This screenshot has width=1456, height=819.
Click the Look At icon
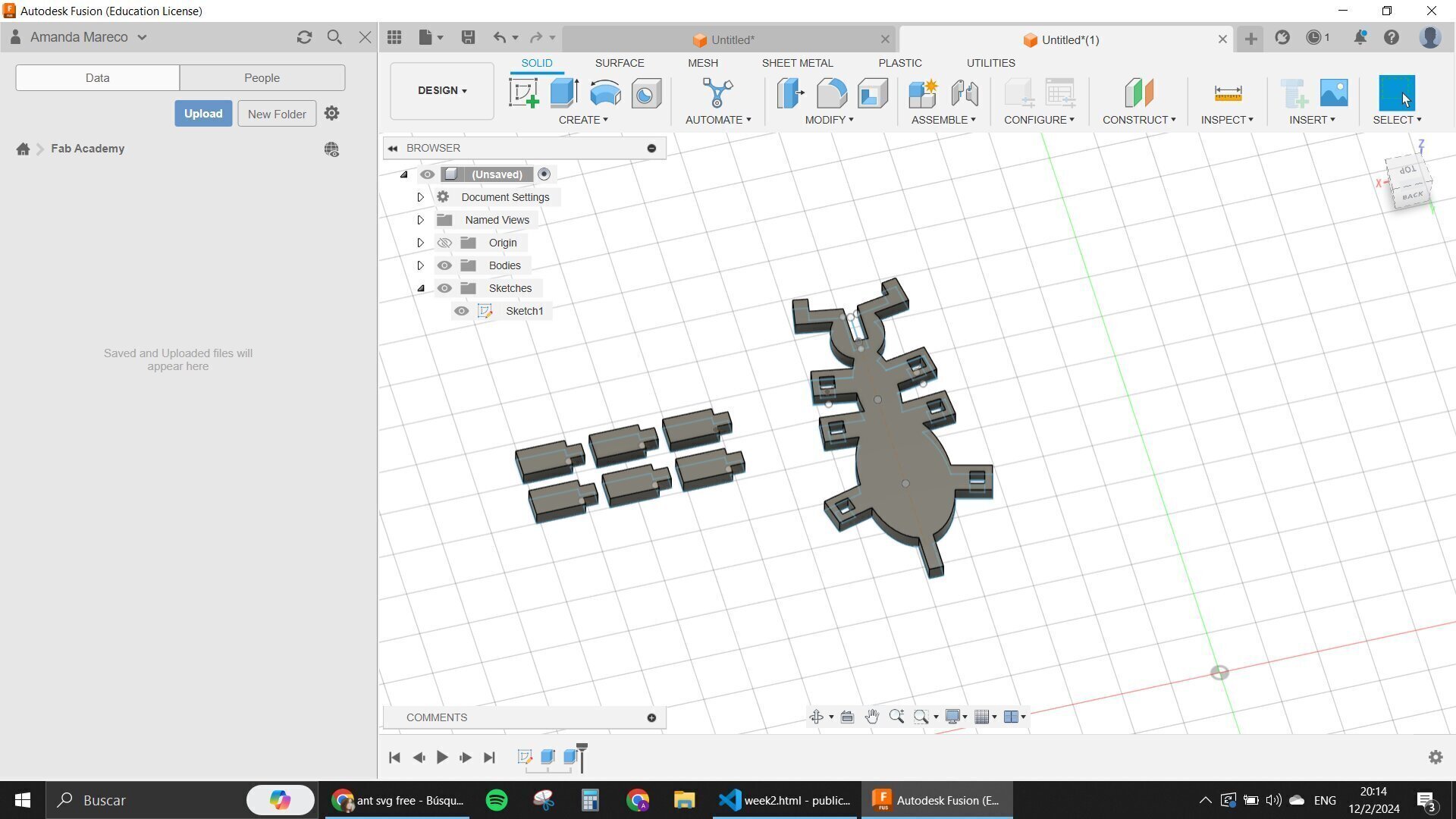(847, 717)
